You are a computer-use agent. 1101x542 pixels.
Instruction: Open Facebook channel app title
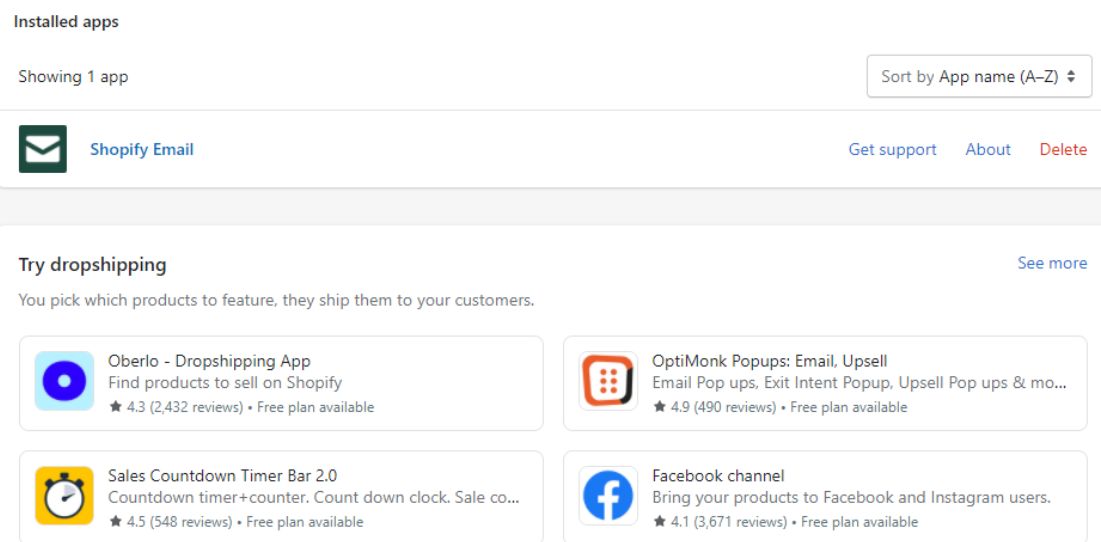click(718, 475)
